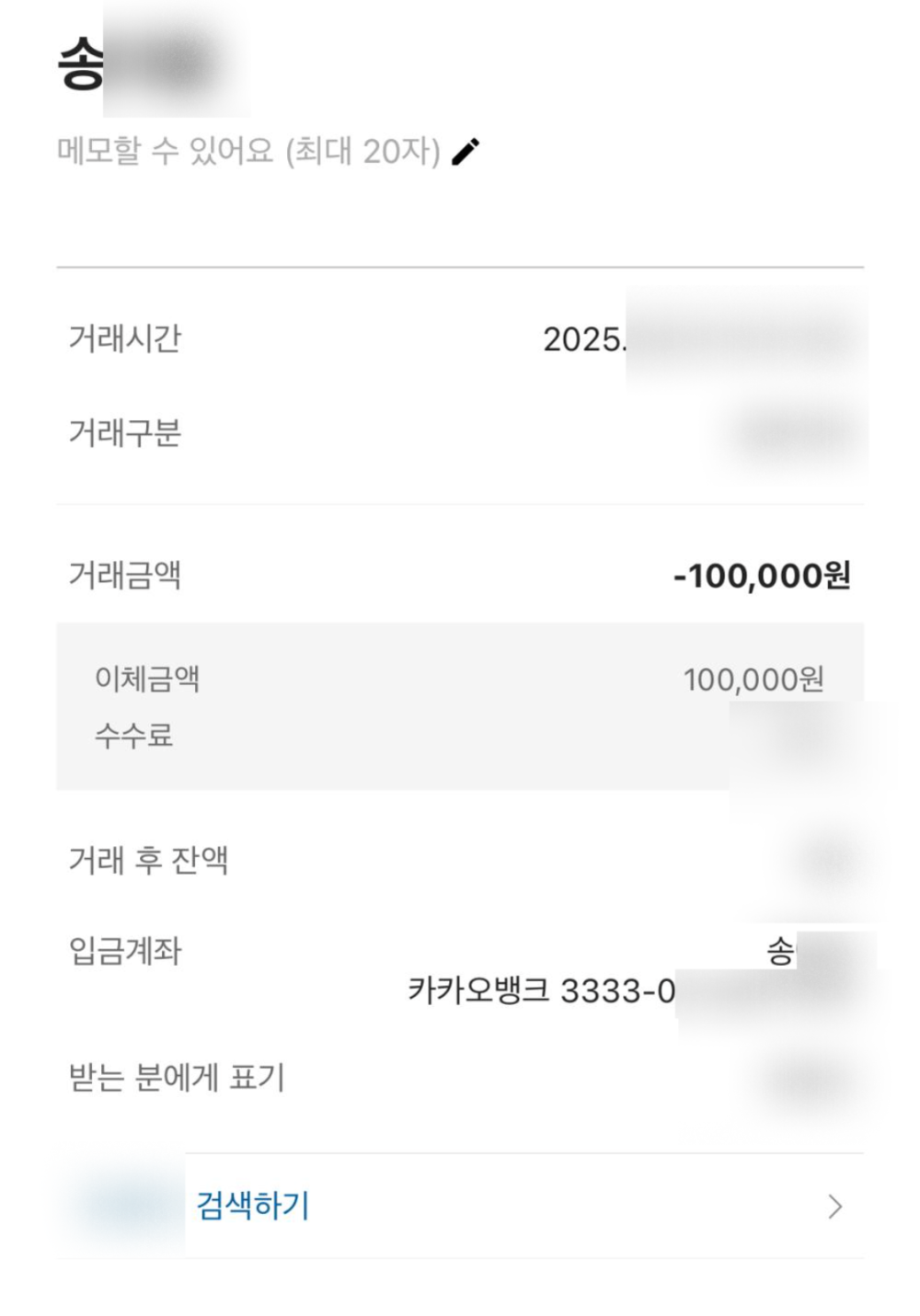
Task: Click the 거래구분 label
Action: (x=124, y=432)
